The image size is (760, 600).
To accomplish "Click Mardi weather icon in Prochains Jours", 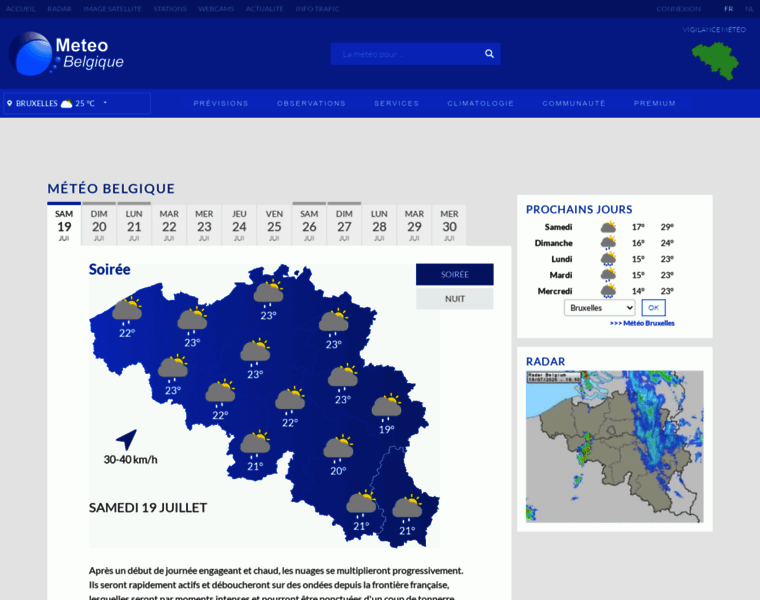I will [608, 275].
